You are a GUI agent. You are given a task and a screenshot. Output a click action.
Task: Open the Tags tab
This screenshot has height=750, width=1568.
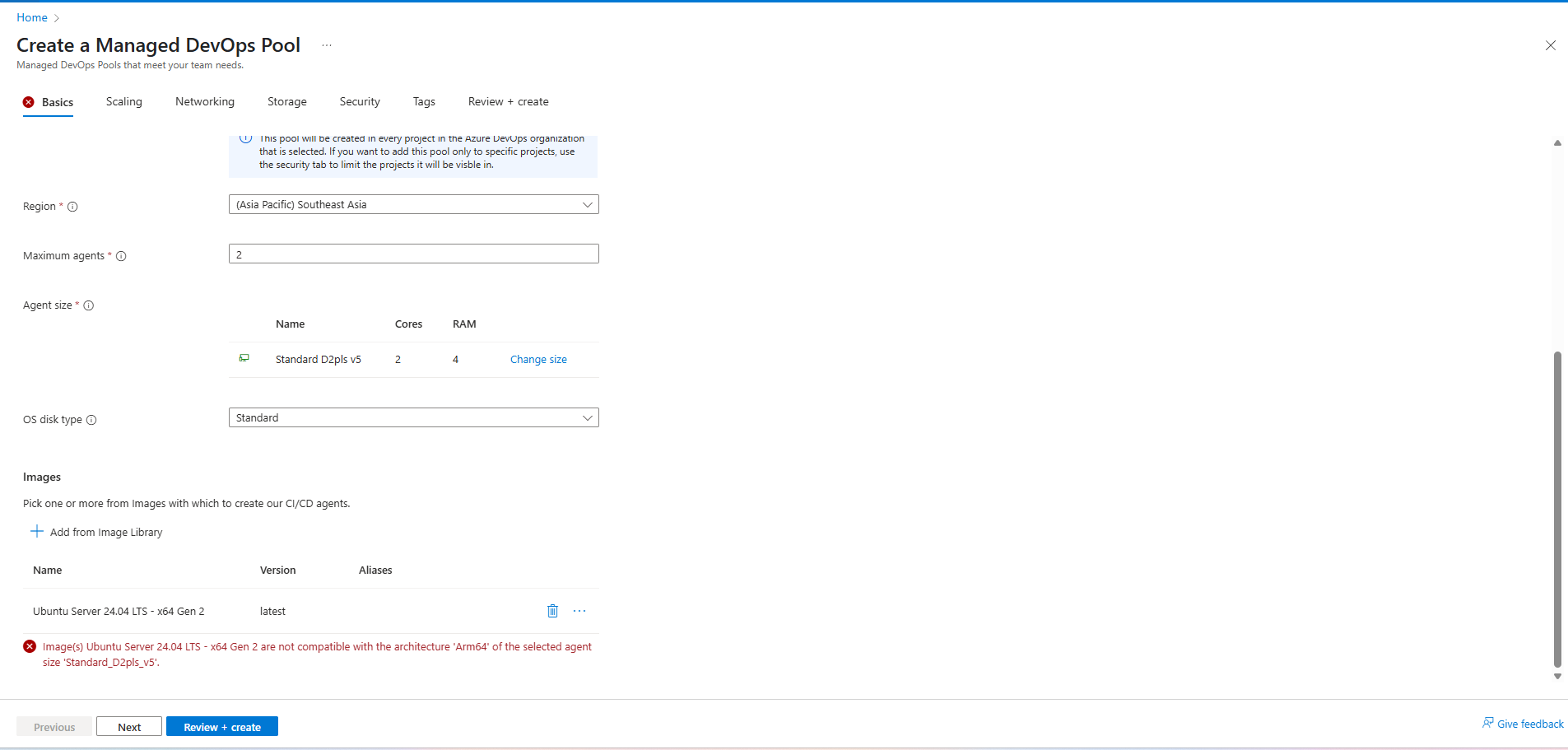(x=424, y=101)
